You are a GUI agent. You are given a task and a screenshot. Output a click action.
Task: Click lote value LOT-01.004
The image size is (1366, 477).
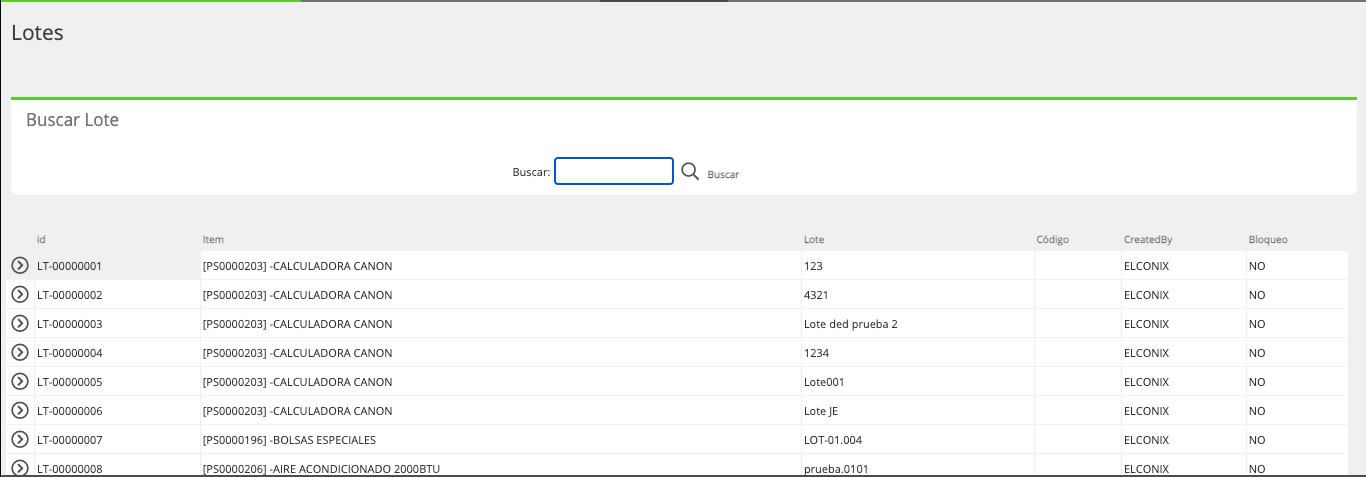click(x=832, y=440)
